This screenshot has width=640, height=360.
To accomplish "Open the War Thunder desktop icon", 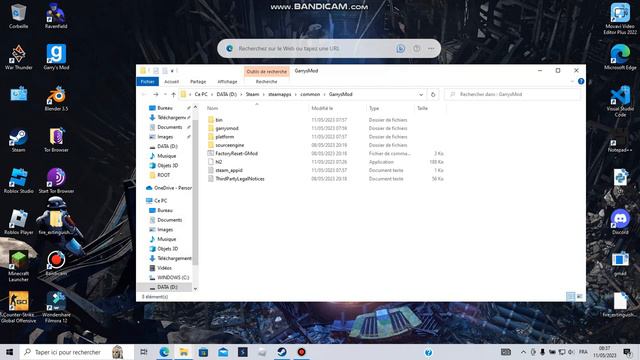I will [x=18, y=57].
